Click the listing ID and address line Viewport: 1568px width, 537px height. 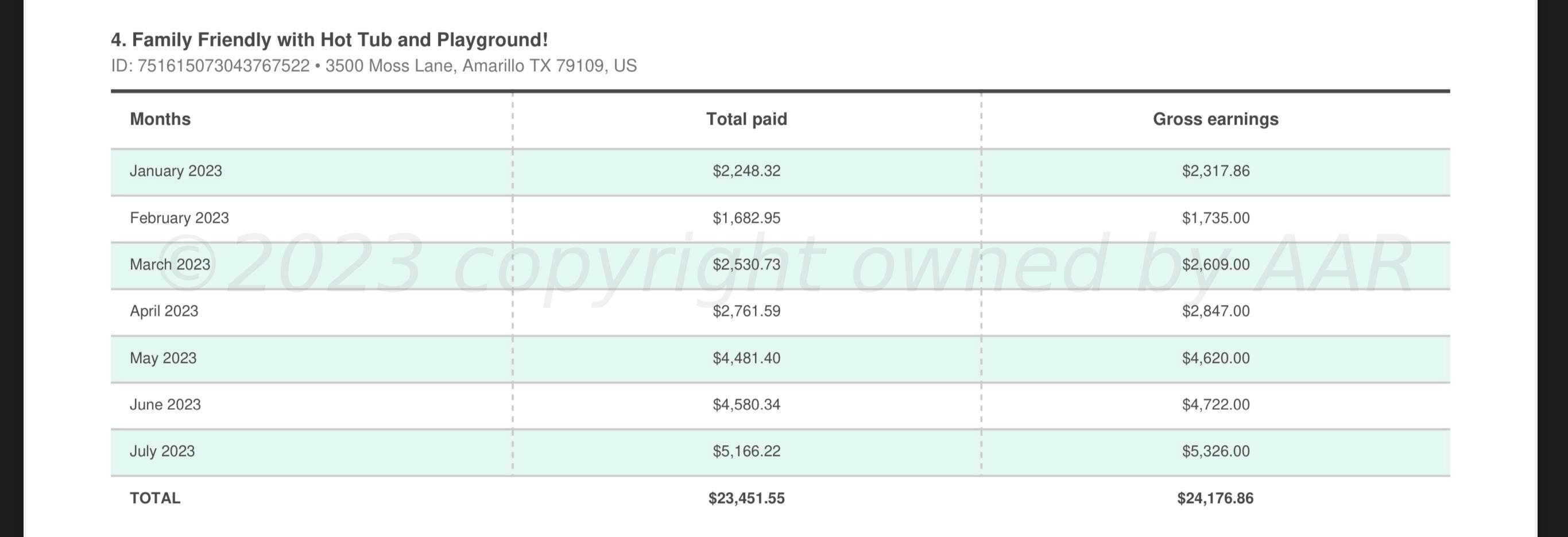pos(374,65)
